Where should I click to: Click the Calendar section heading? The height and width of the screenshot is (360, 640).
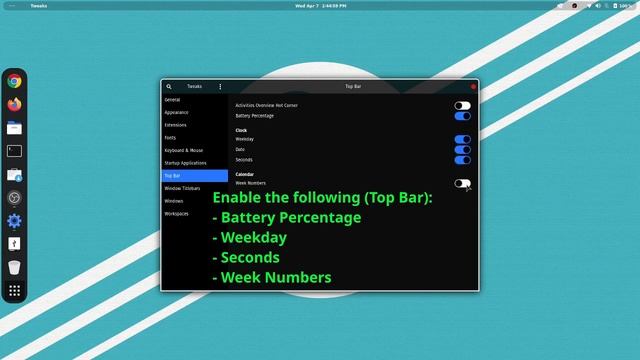tap(244, 174)
